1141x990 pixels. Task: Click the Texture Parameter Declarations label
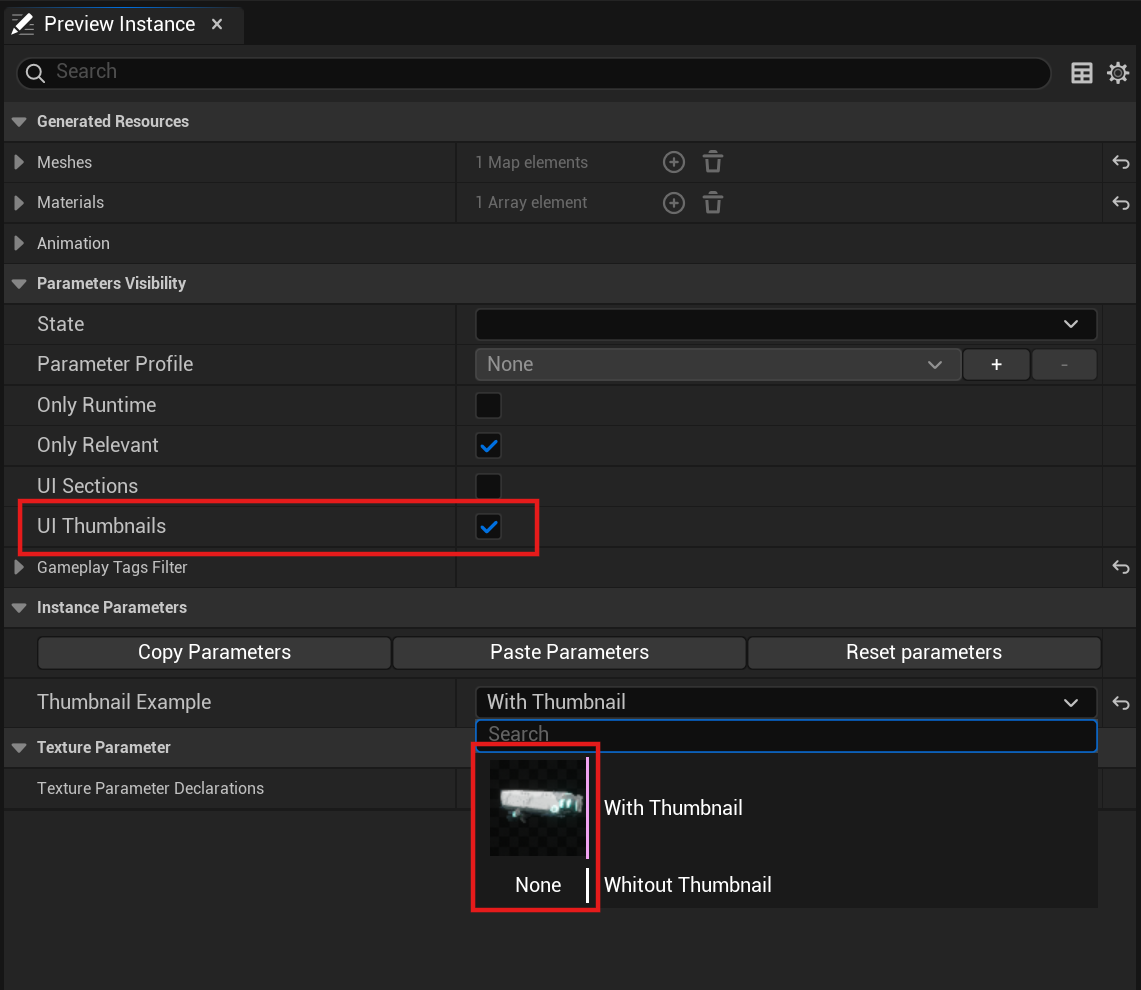click(151, 788)
